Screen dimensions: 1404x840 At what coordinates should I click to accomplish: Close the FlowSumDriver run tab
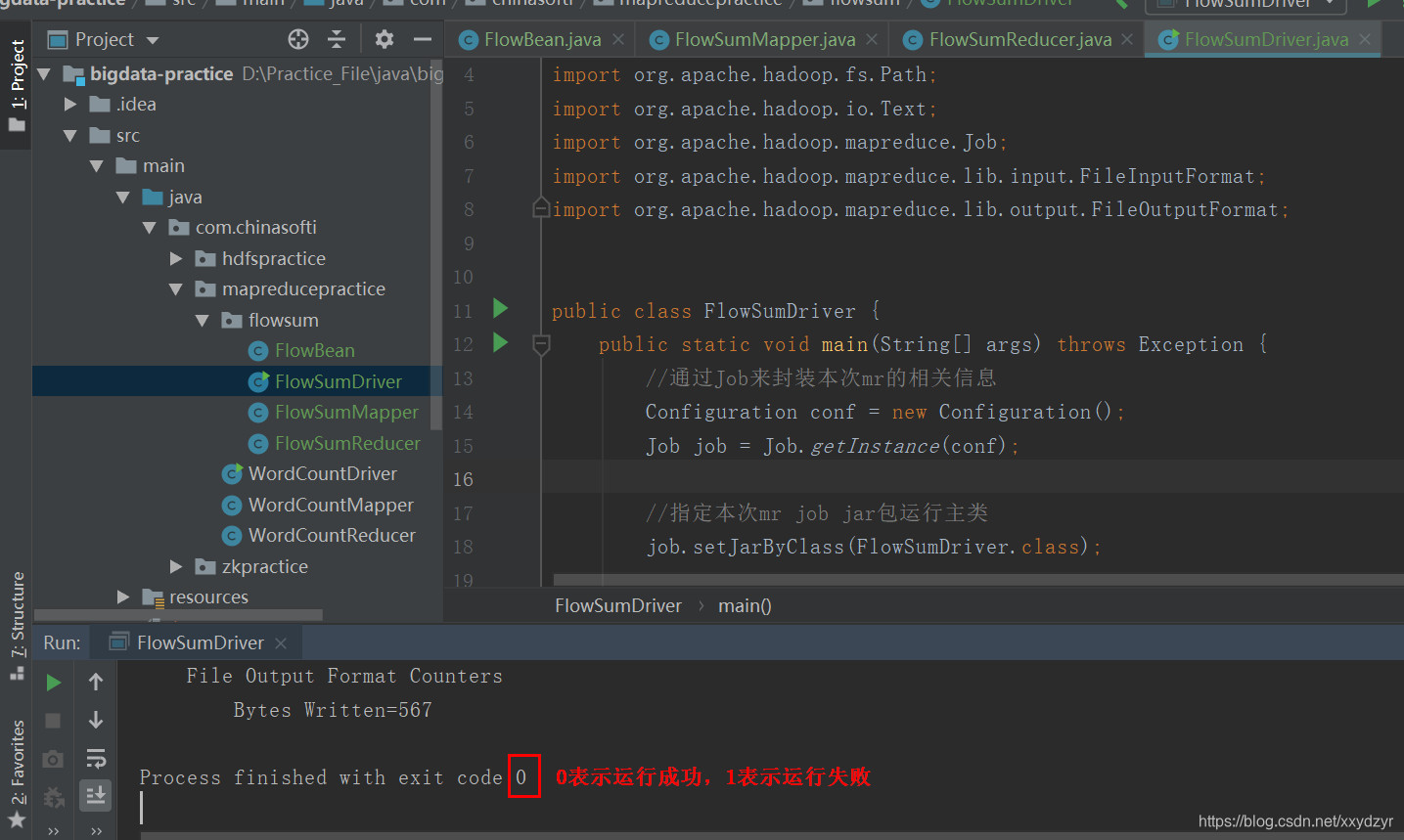(x=281, y=642)
